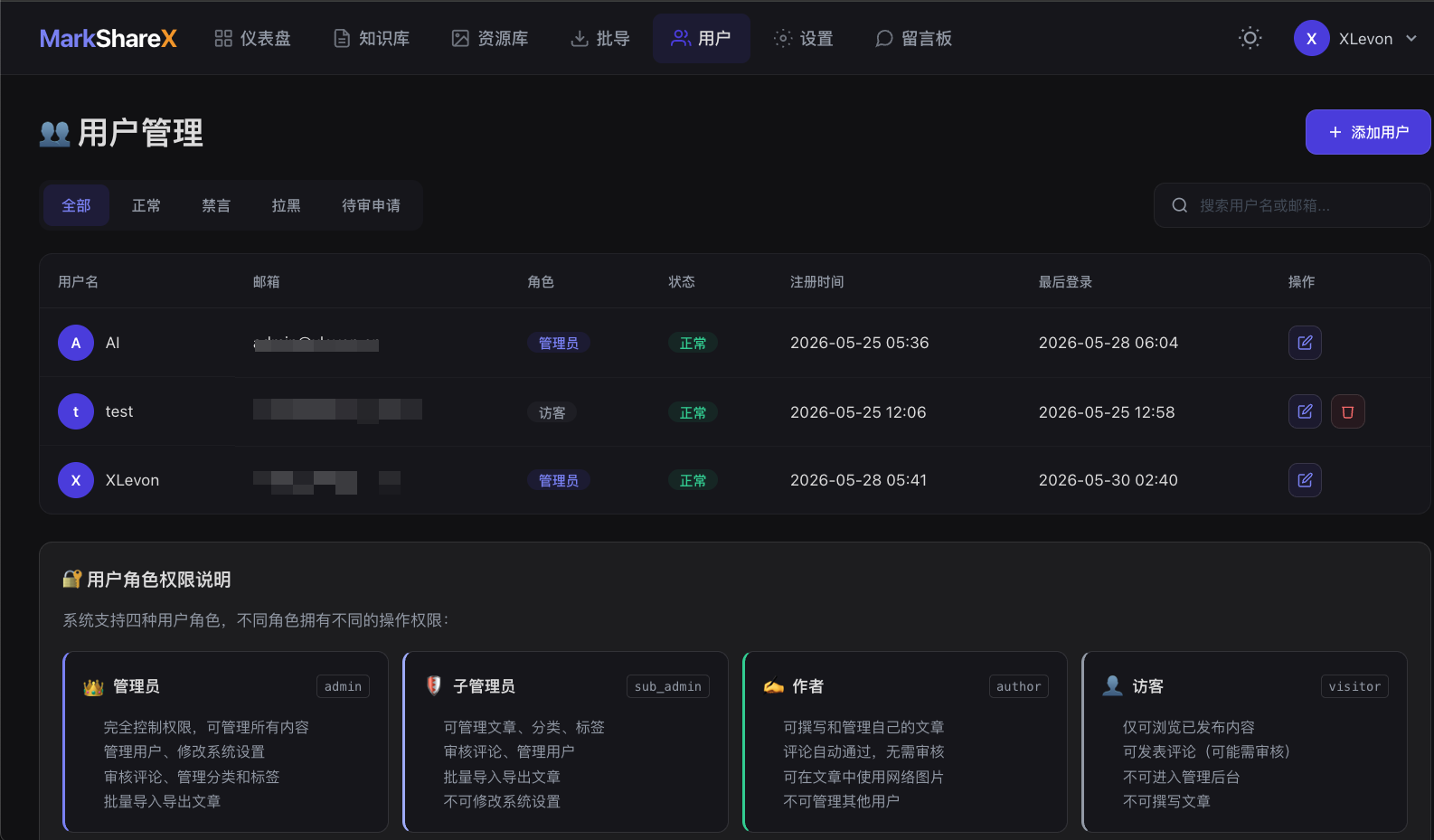Screen dimensions: 1434x840
Task: Expand the XLevon account dropdown chevron
Action: click(1411, 39)
